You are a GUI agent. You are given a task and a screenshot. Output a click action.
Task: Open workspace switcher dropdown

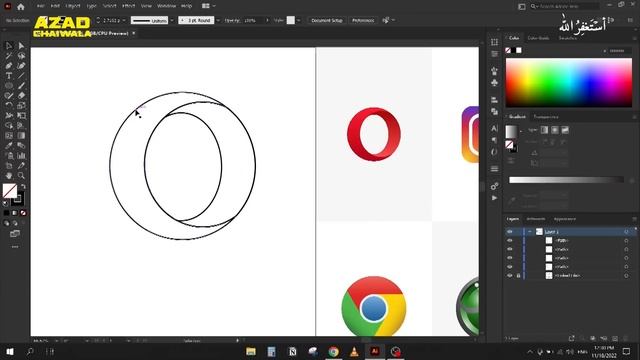(x=209, y=6)
